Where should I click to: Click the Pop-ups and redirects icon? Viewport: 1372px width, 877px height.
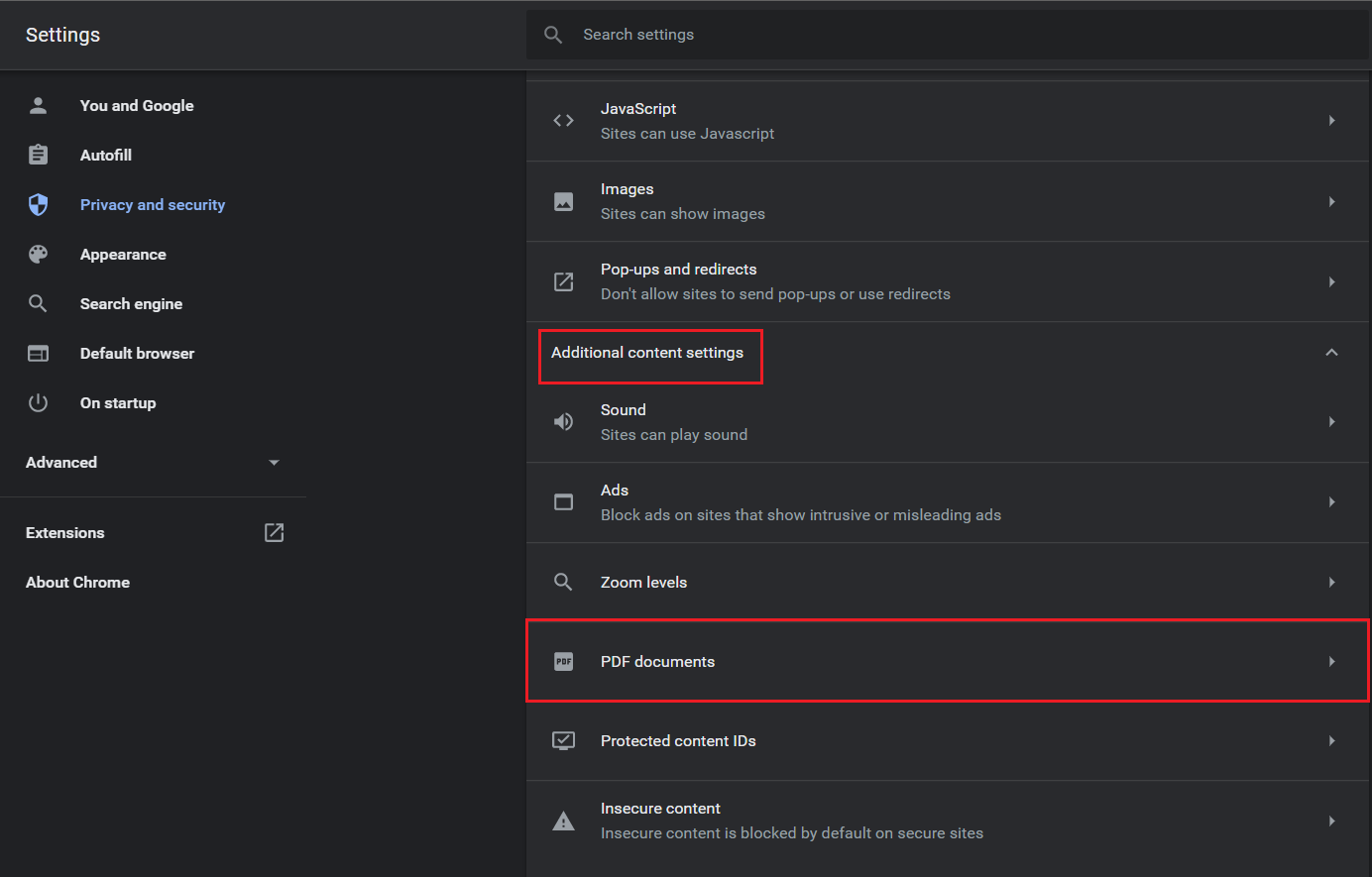click(x=563, y=282)
